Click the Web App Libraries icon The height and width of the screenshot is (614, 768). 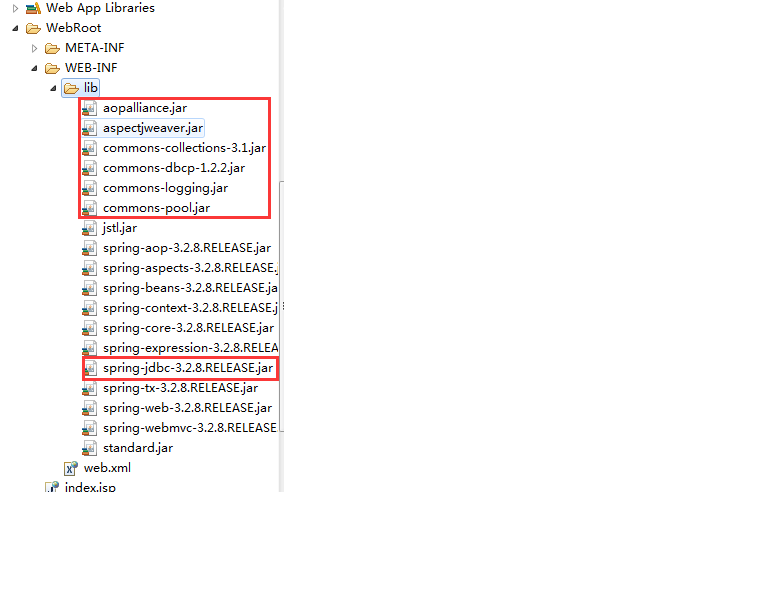(x=33, y=8)
